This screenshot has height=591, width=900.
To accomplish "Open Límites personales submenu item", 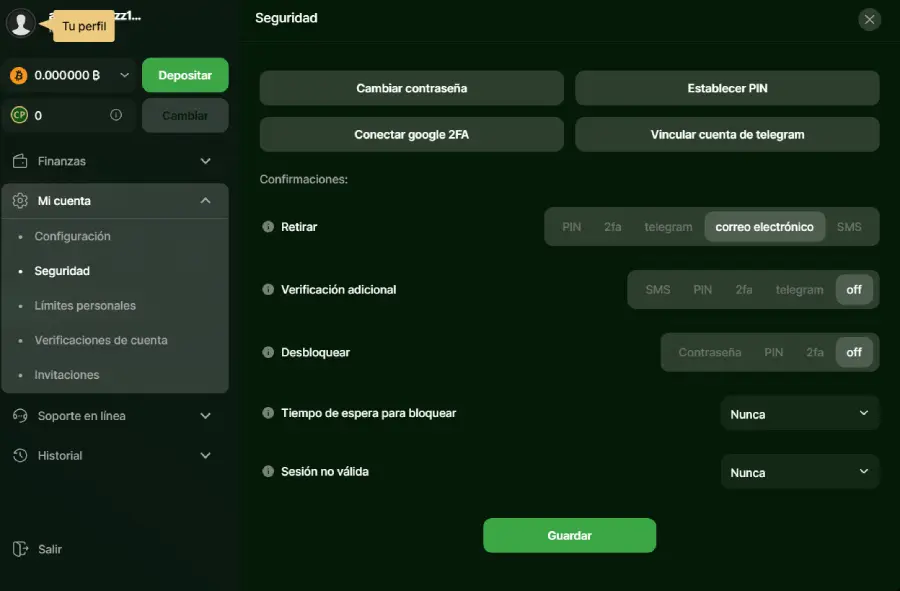I will point(85,306).
